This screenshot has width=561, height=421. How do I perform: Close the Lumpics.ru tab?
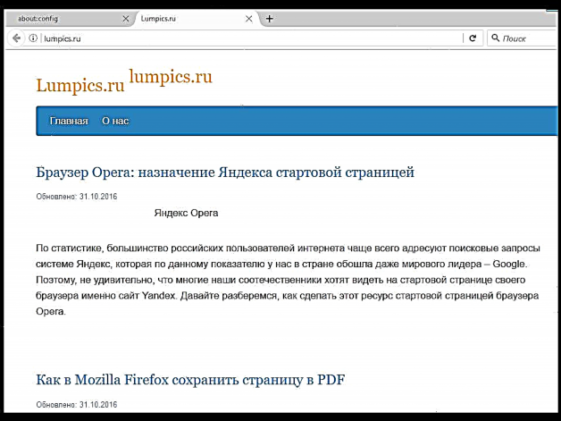coord(249,19)
